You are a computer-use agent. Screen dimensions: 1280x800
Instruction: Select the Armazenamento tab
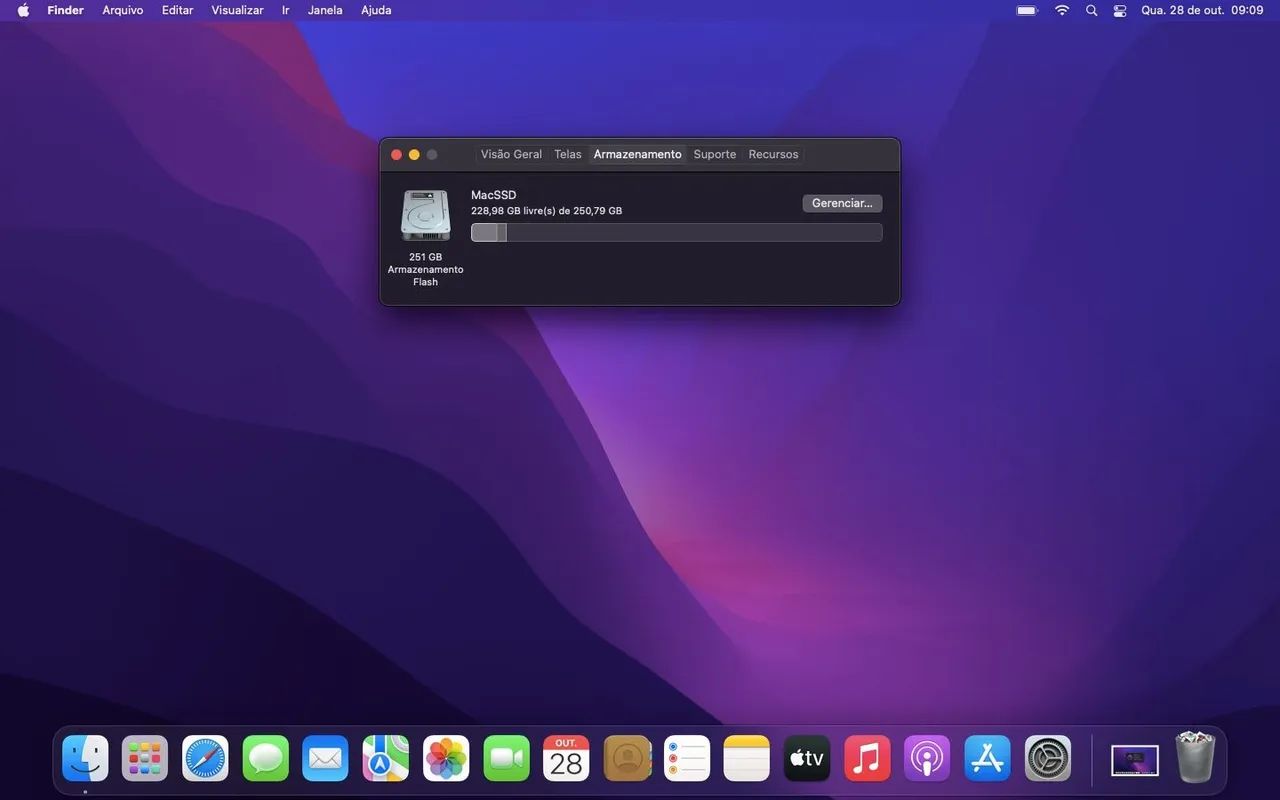[x=637, y=154]
